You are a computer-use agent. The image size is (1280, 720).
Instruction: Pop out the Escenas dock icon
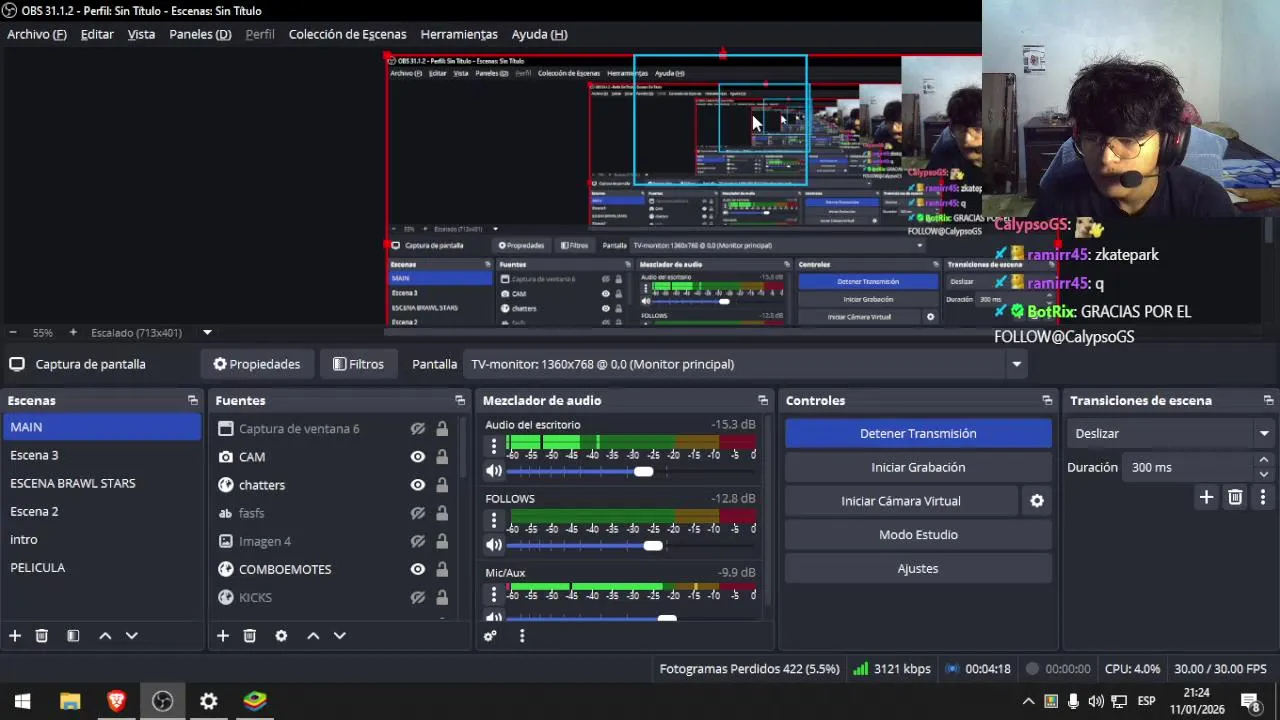(193, 400)
